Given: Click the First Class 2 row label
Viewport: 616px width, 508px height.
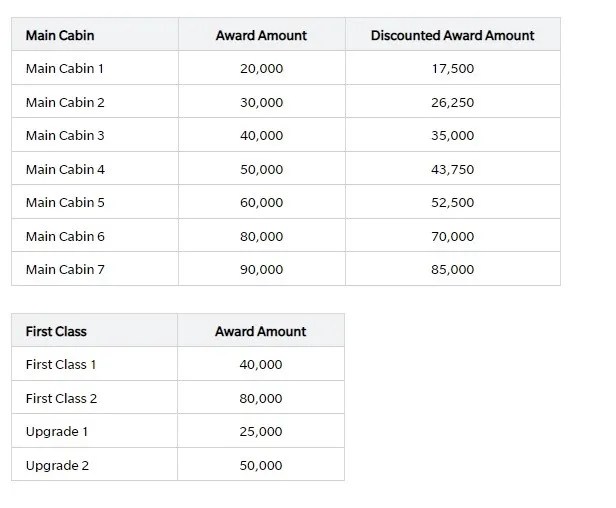Looking at the screenshot, I should tap(61, 398).
